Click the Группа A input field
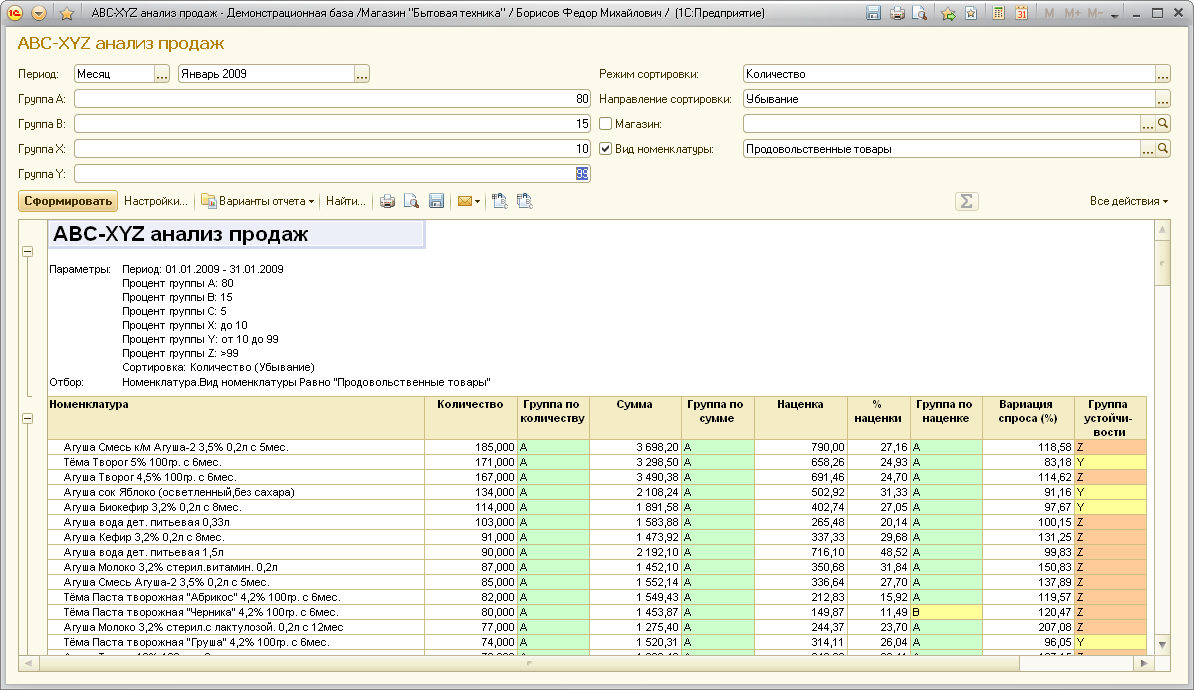 pyautogui.click(x=332, y=99)
